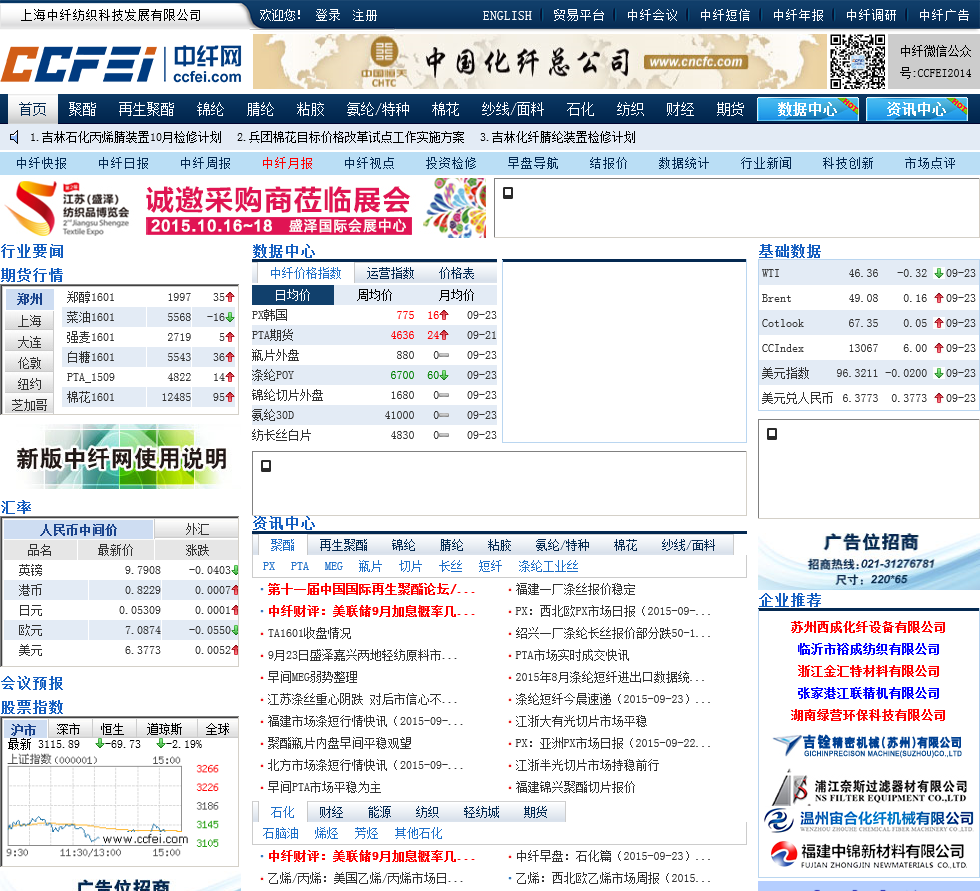Open the 江苏盛泽纺织品博览会 banner
Viewport: 980px width, 891px height.
tap(244, 208)
